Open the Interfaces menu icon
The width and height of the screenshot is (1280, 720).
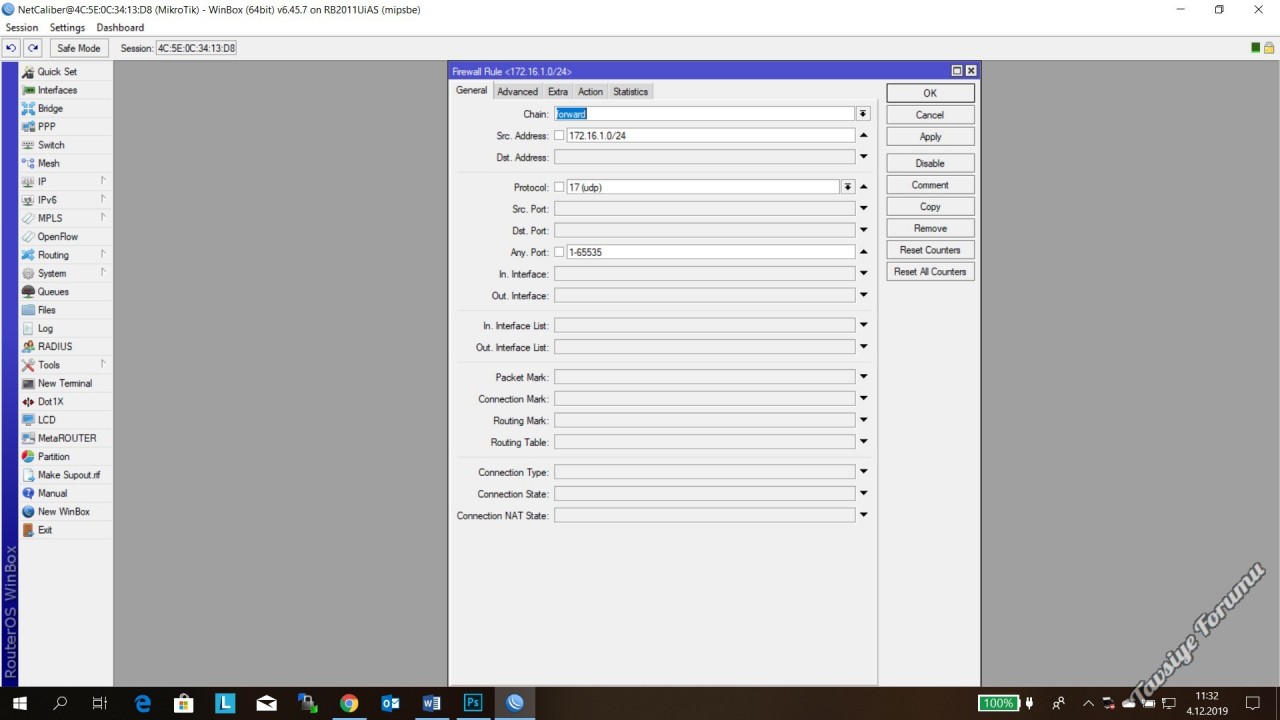tap(29, 90)
